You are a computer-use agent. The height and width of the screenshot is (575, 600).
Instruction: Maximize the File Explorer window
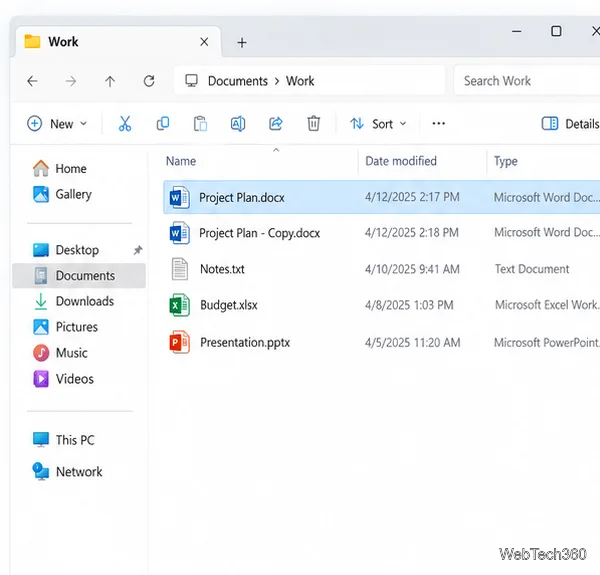(x=556, y=31)
